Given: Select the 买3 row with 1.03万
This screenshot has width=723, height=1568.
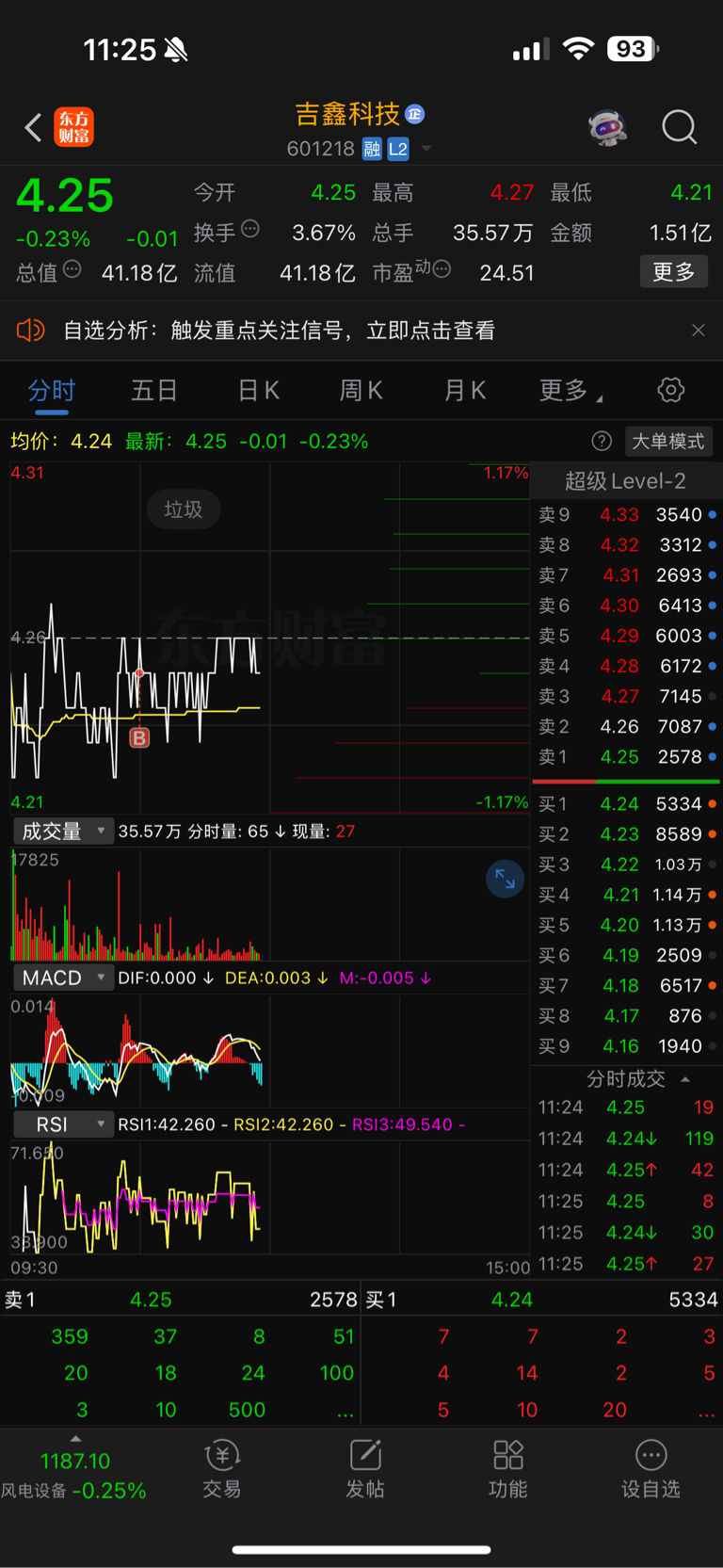Looking at the screenshot, I should click(x=626, y=865).
